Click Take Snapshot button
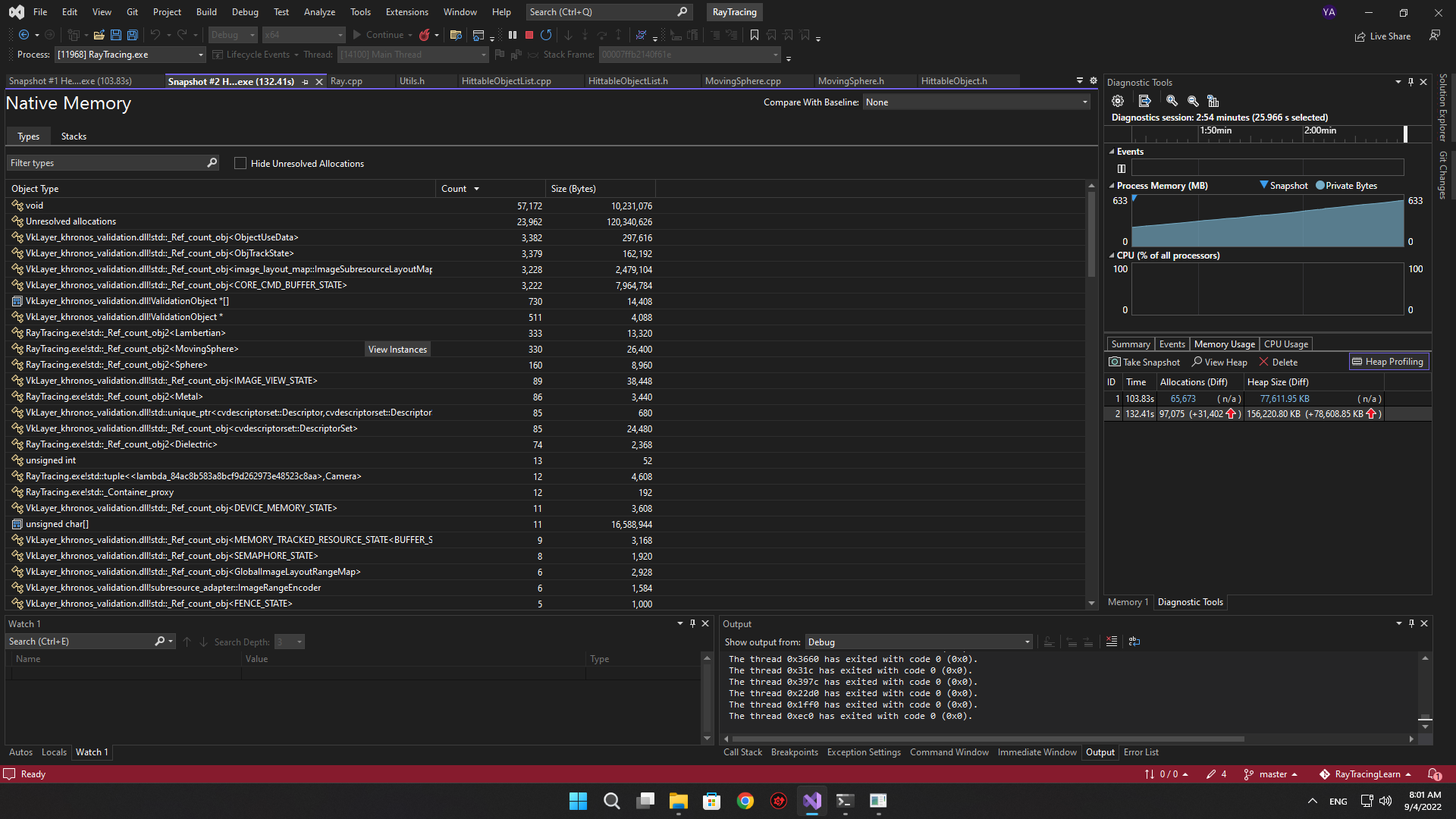Viewport: 1456px width, 819px height. [x=1144, y=362]
